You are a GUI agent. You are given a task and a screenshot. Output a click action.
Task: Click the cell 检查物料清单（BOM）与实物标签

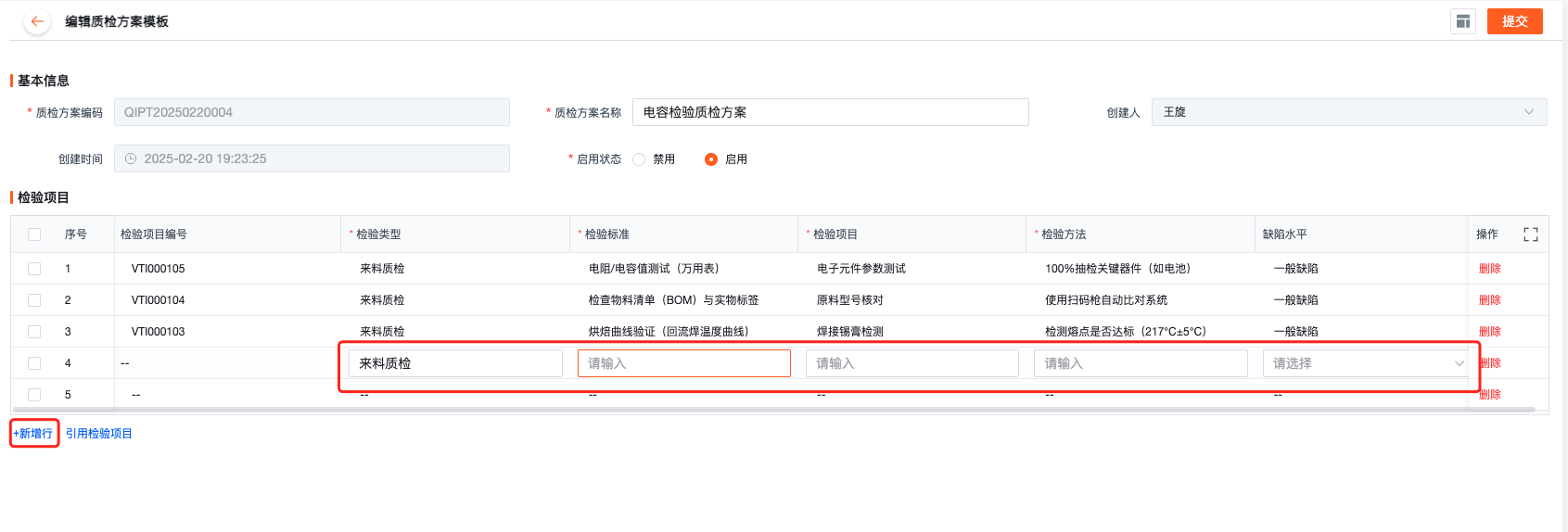(674, 300)
